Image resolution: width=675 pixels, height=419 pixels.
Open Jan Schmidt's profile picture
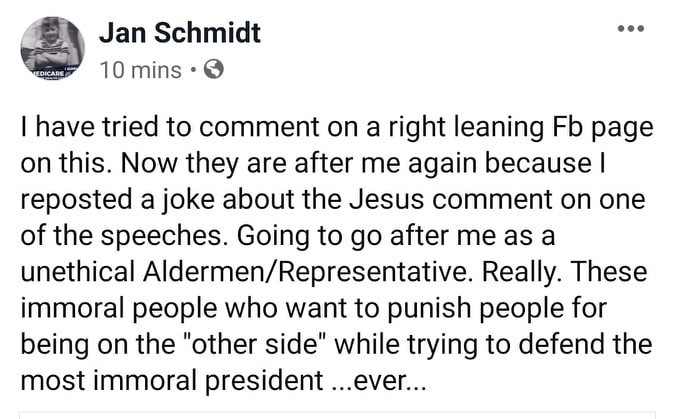click(x=52, y=48)
